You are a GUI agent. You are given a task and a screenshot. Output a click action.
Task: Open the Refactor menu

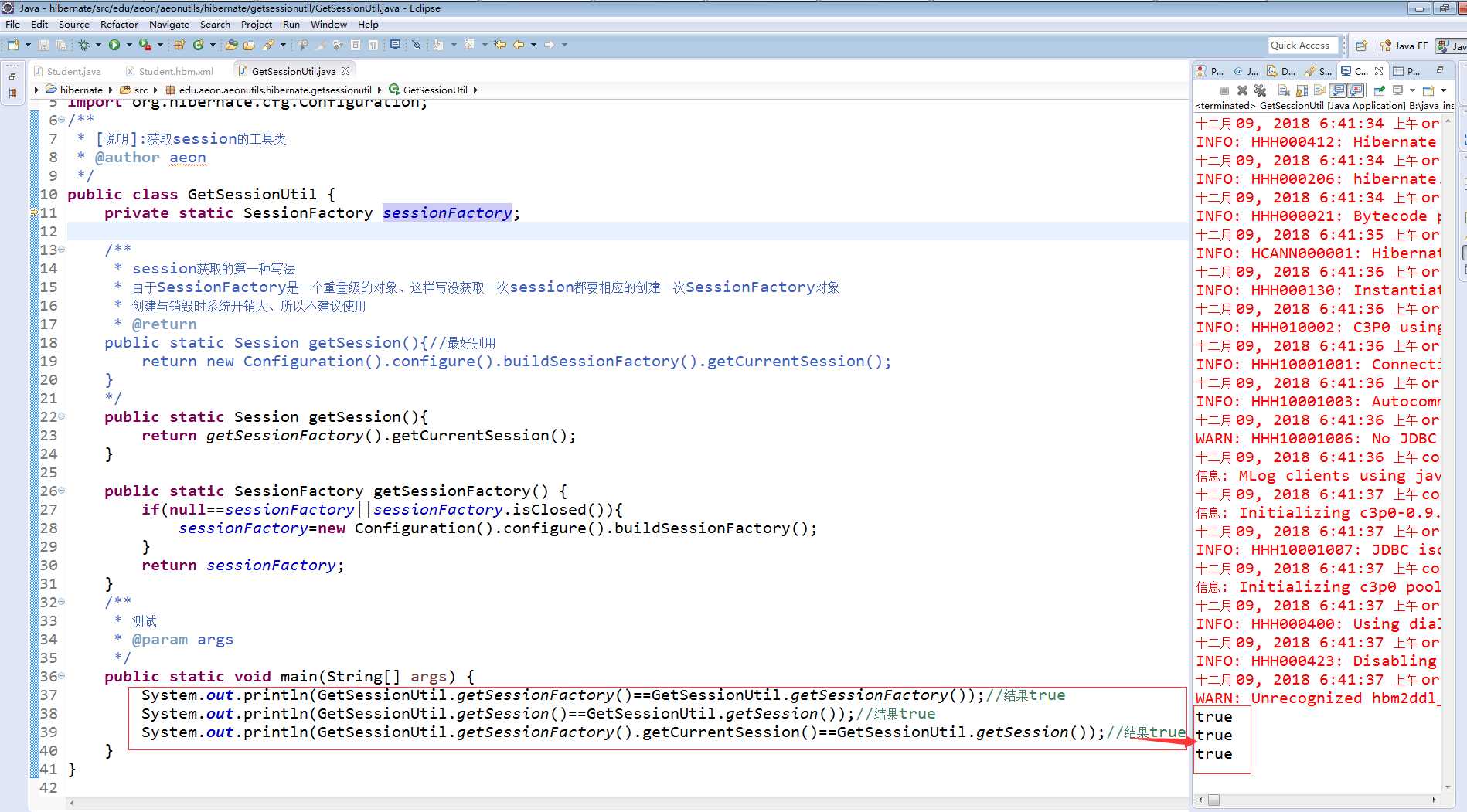(x=119, y=24)
